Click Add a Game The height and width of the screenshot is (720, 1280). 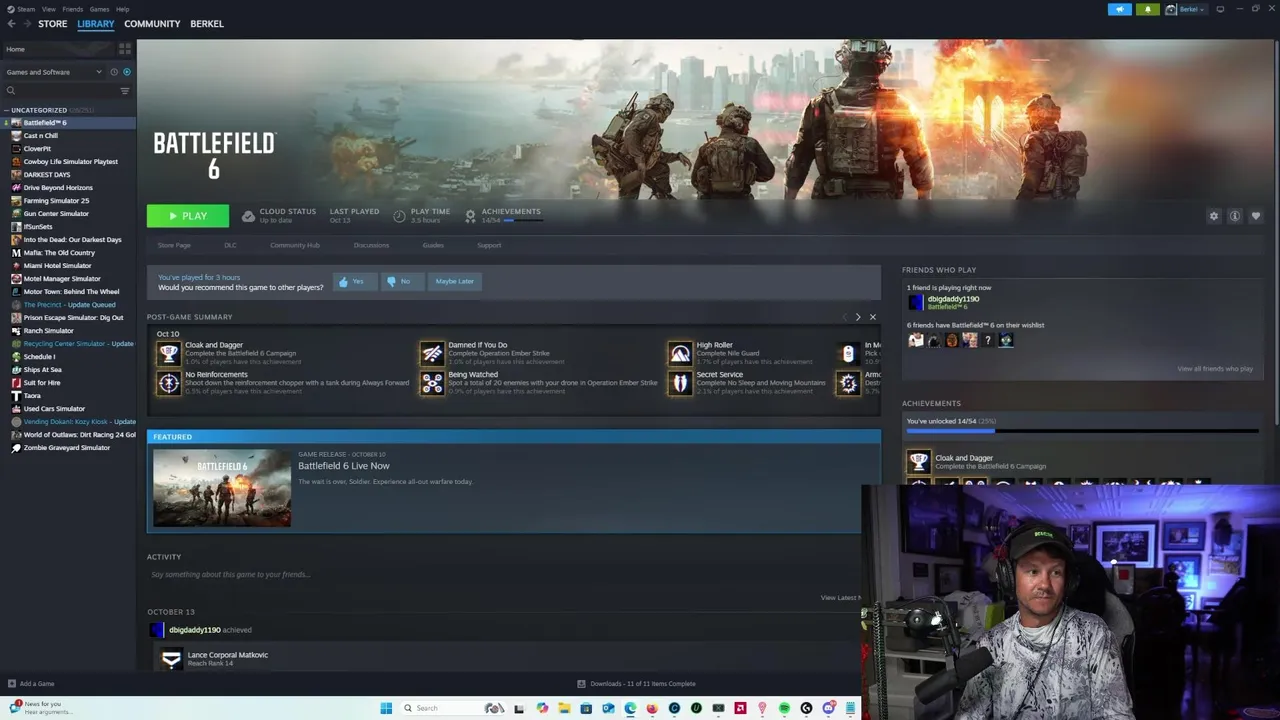tap(31, 684)
